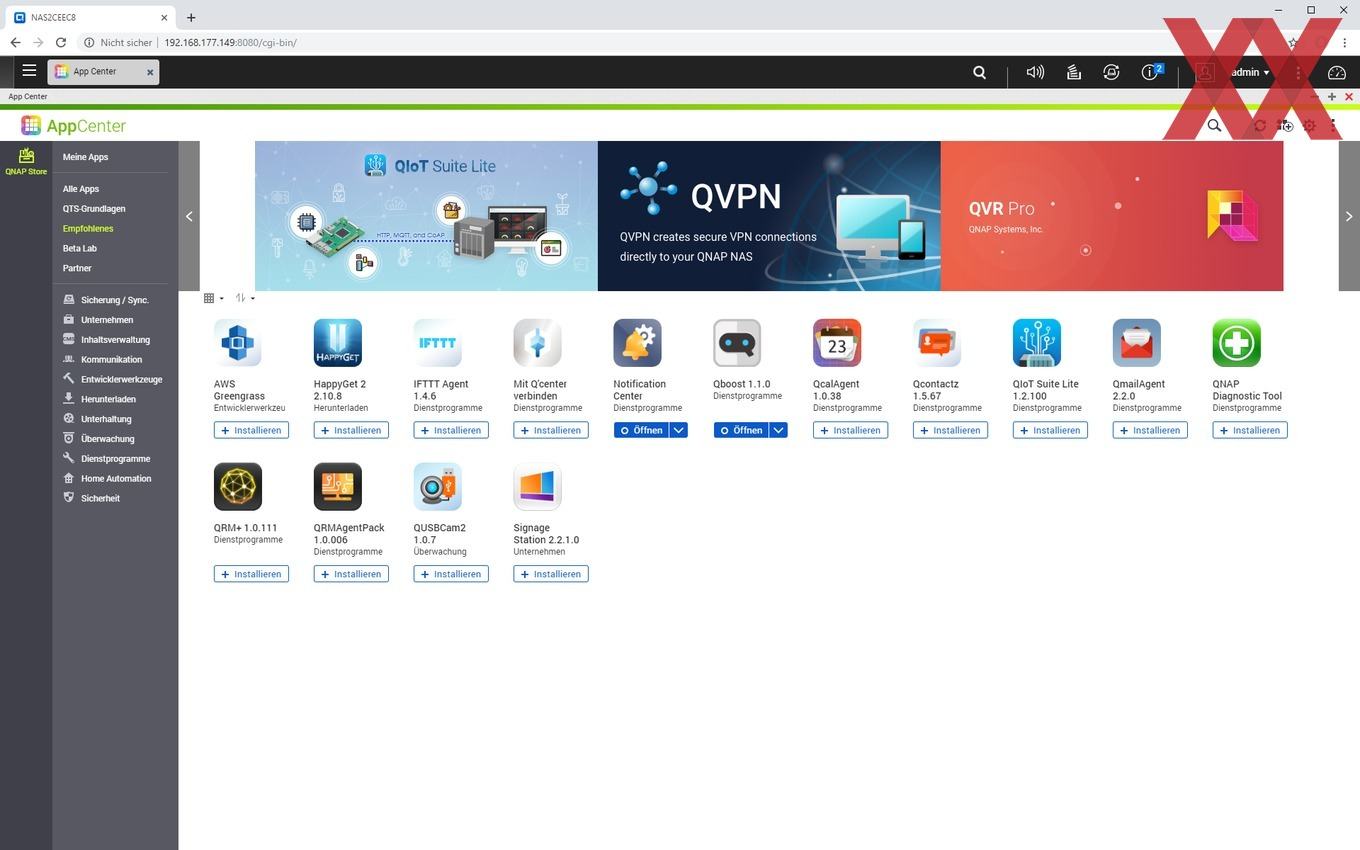This screenshot has height=850, width=1360.
Task: Select Alle Apps in sidebar
Action: pyautogui.click(x=81, y=189)
